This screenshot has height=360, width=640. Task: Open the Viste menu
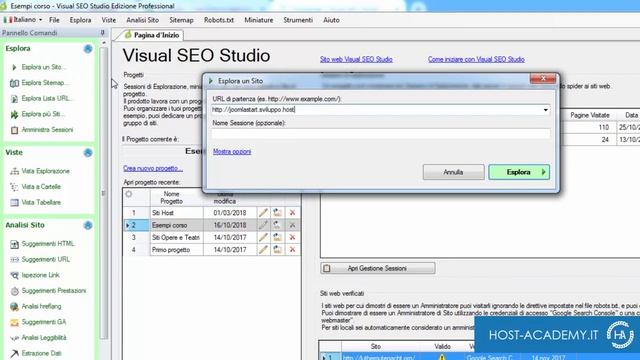click(x=109, y=20)
